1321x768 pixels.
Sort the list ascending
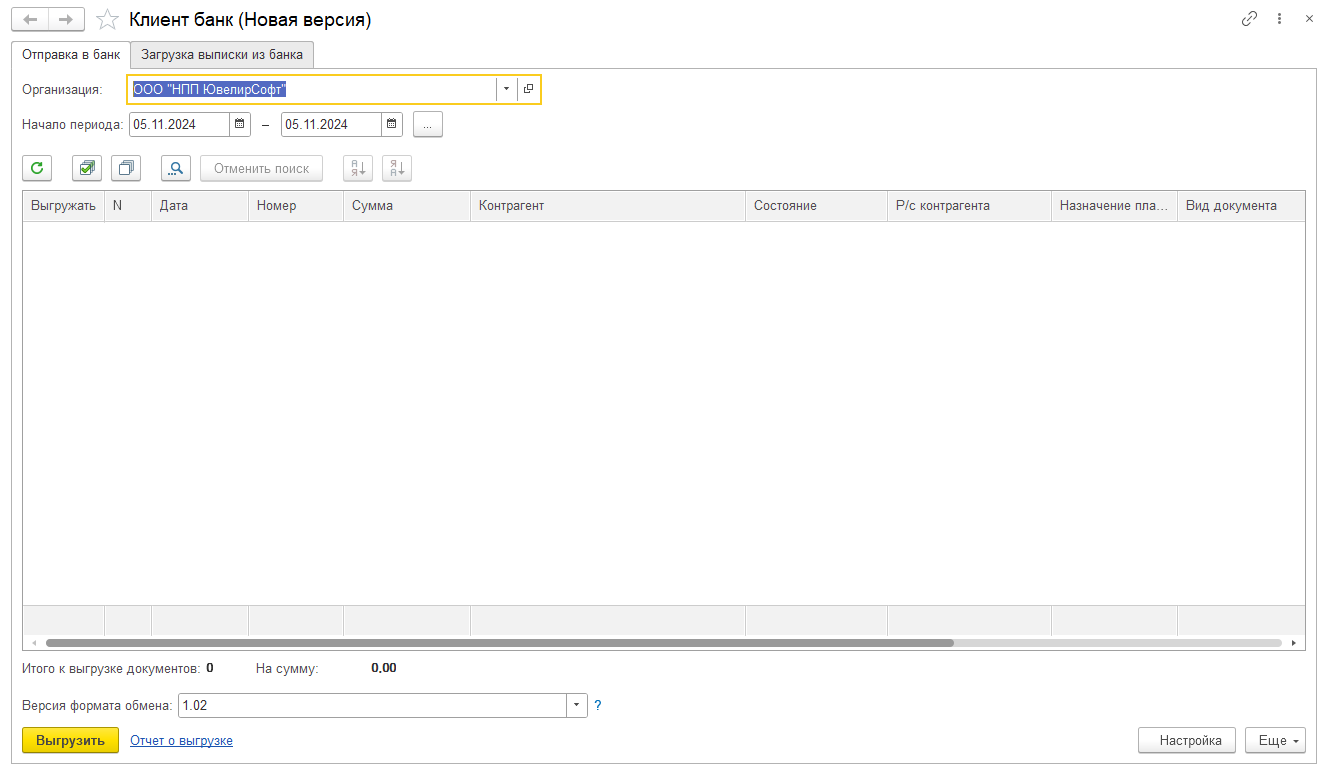358,168
